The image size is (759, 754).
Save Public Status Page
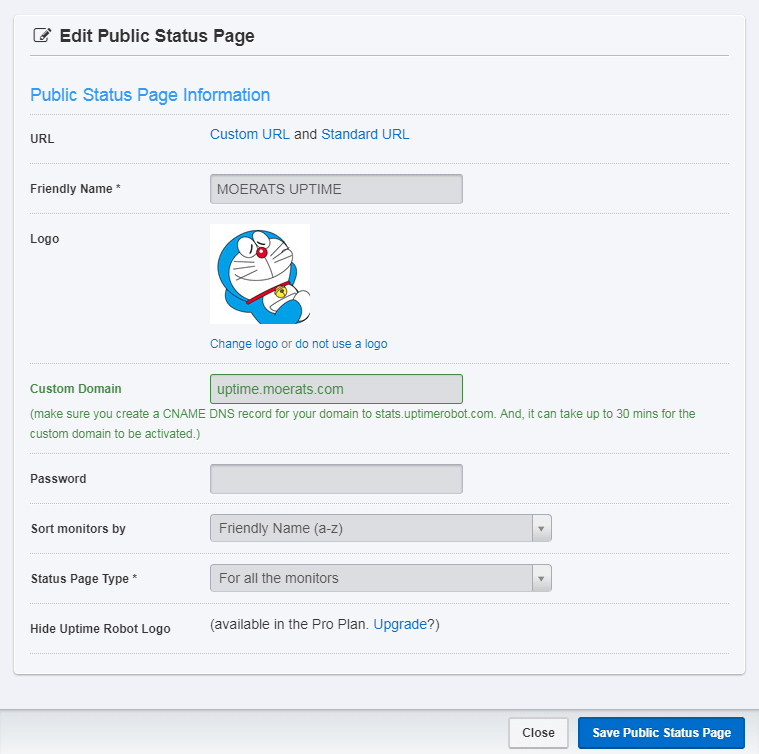coord(661,733)
